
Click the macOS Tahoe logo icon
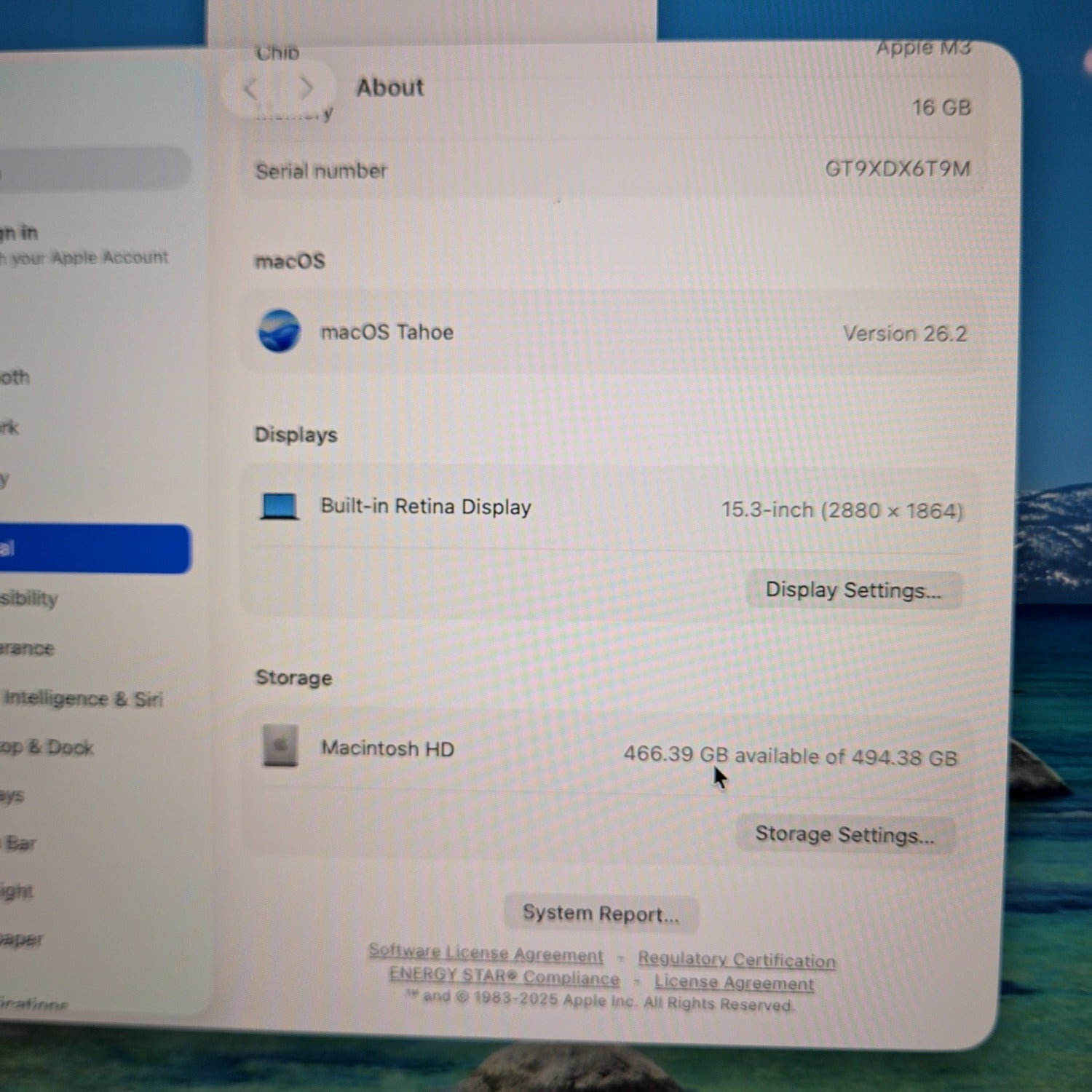(280, 331)
